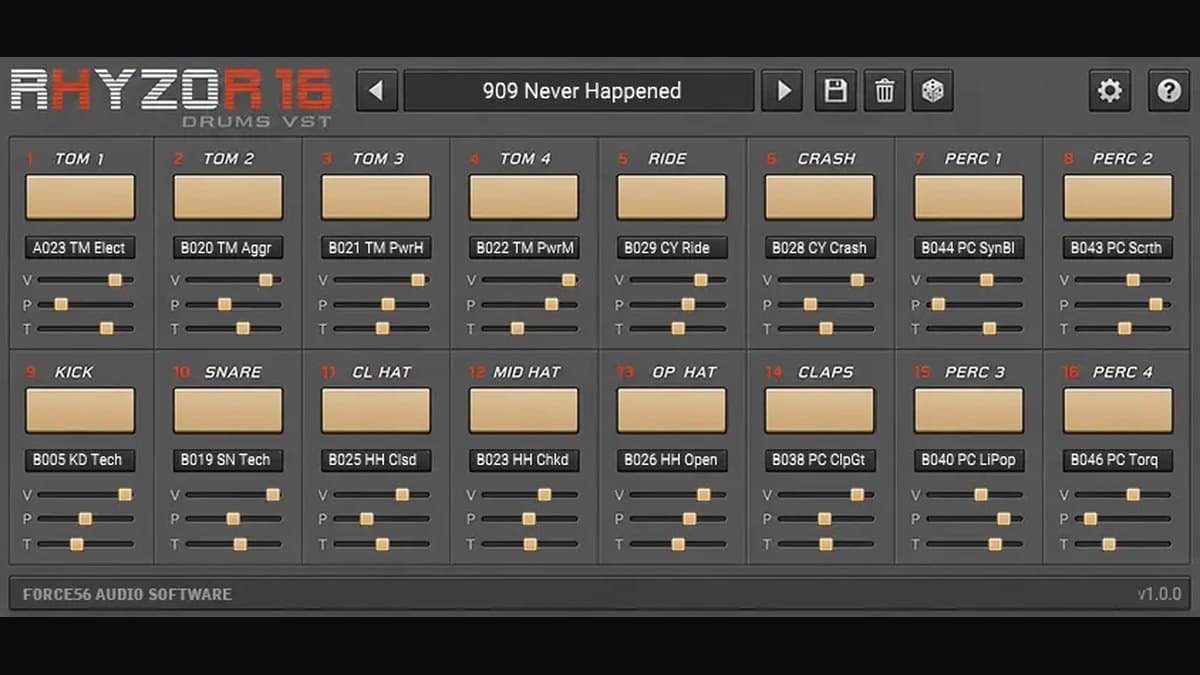Open the 'B005 KD Tech' sample selector
The image size is (1200, 675).
(x=80, y=460)
